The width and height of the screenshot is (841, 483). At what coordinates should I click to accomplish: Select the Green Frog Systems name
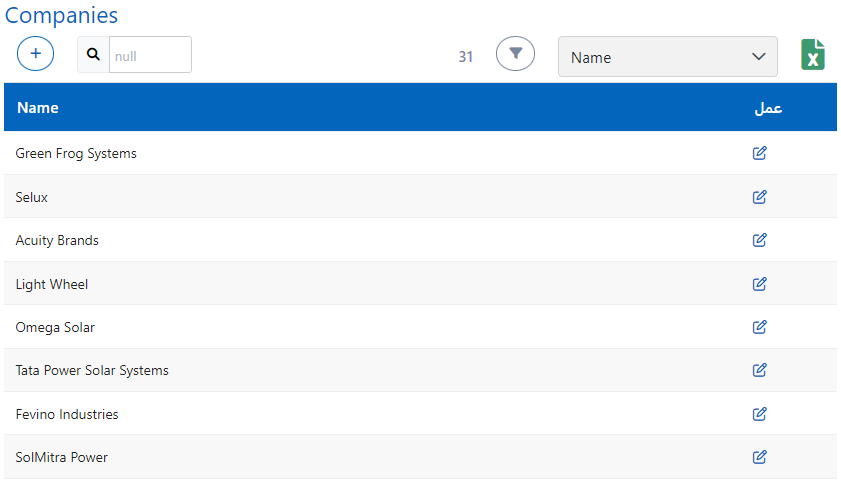(76, 154)
